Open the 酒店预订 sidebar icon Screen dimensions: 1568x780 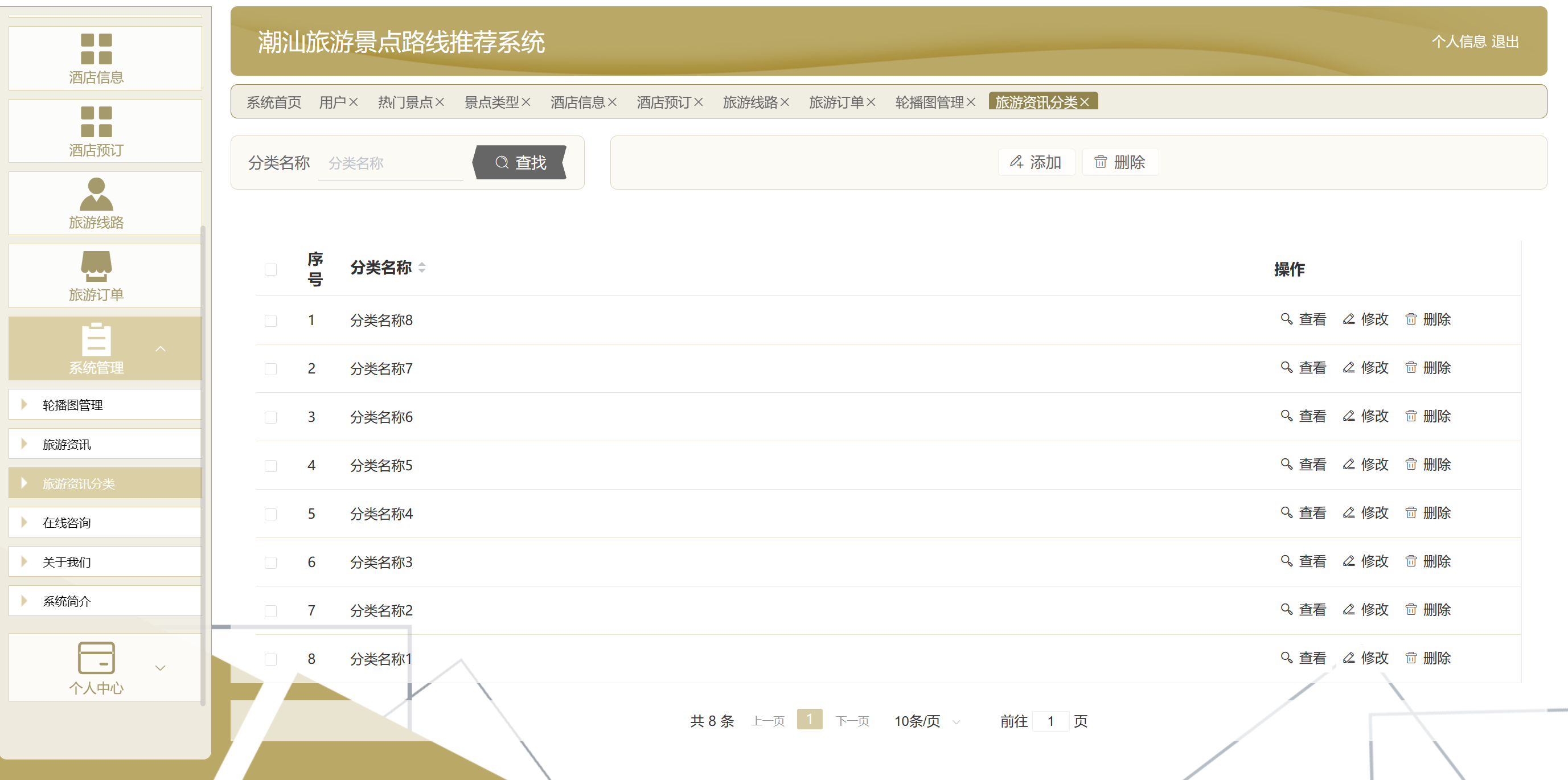tap(96, 122)
